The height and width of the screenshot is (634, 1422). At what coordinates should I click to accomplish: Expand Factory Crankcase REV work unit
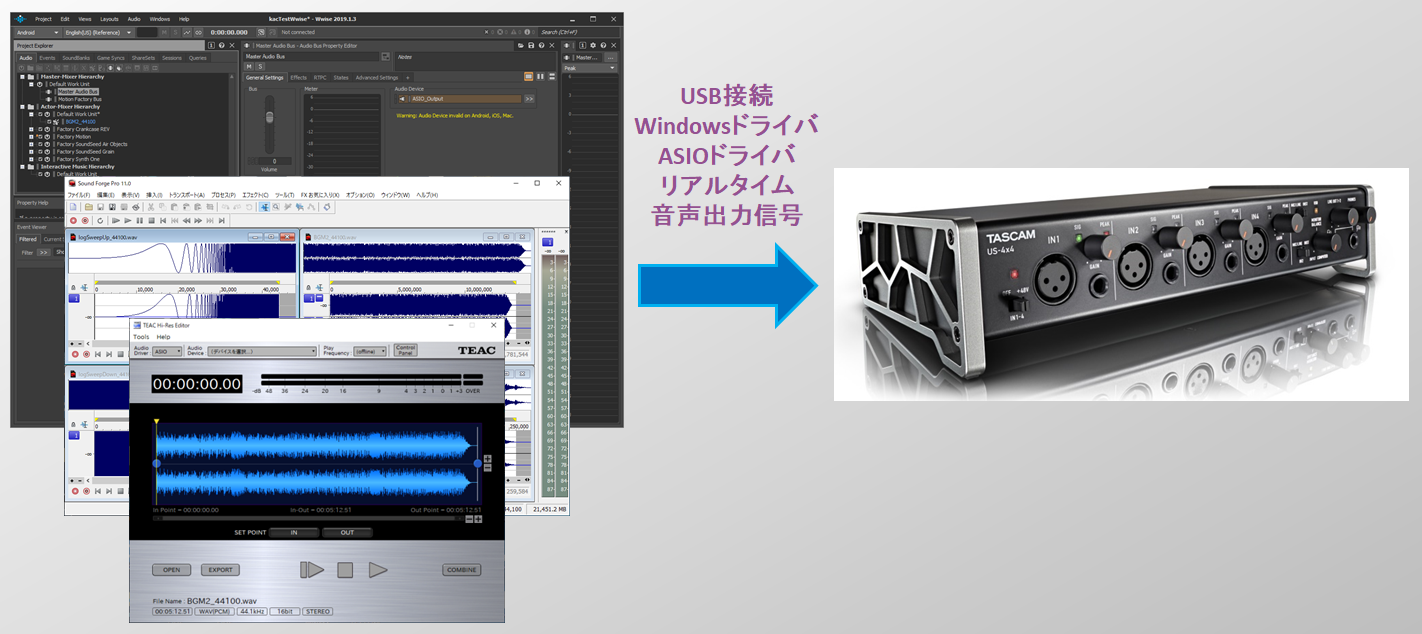[x=31, y=129]
